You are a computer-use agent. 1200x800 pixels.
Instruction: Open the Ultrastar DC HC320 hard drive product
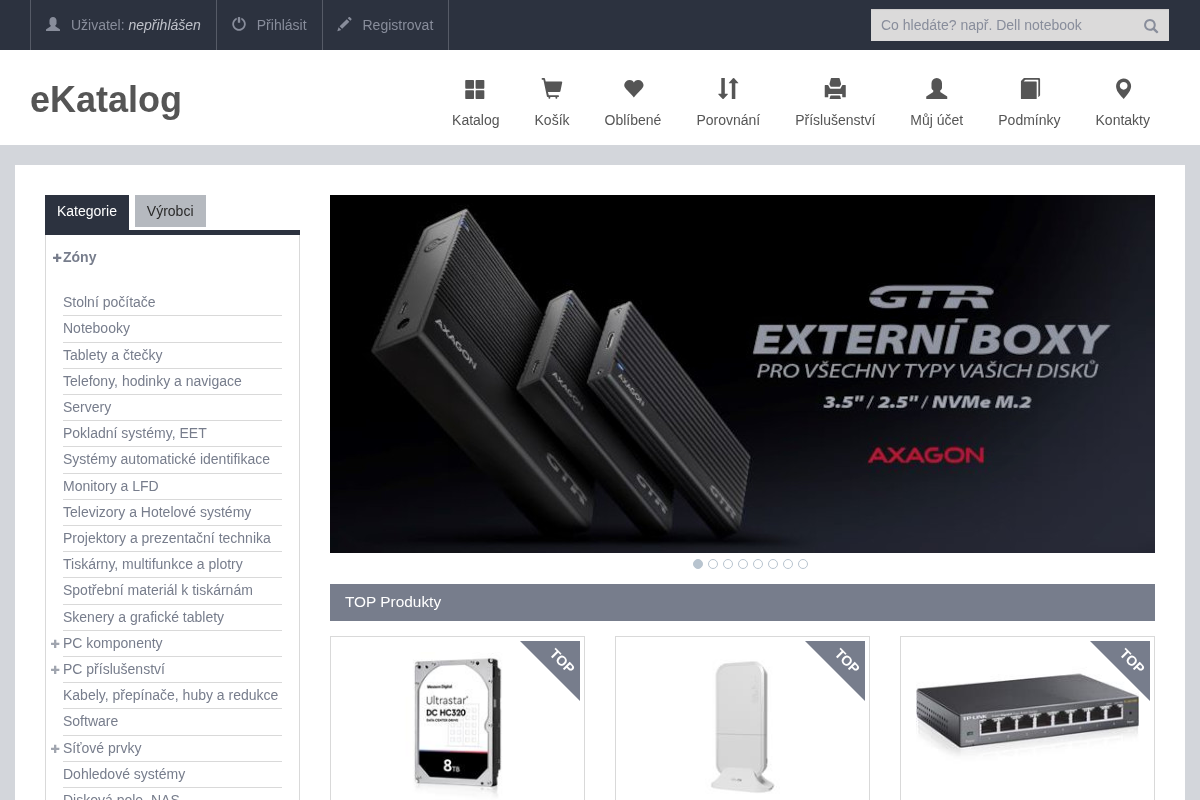point(457,723)
